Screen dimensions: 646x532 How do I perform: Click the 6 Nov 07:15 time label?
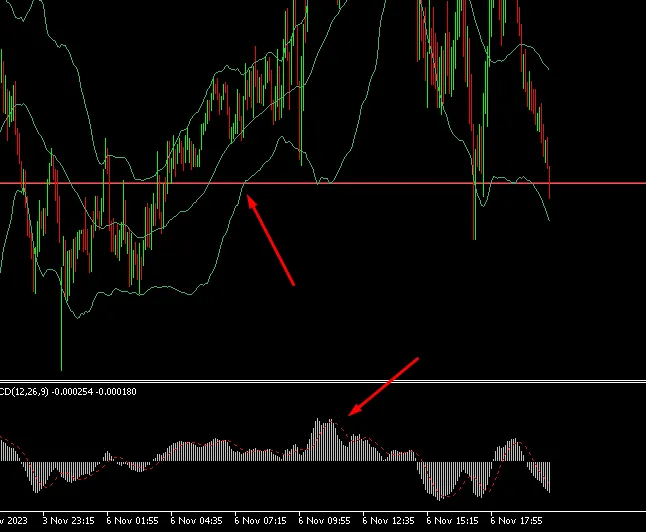point(261,521)
